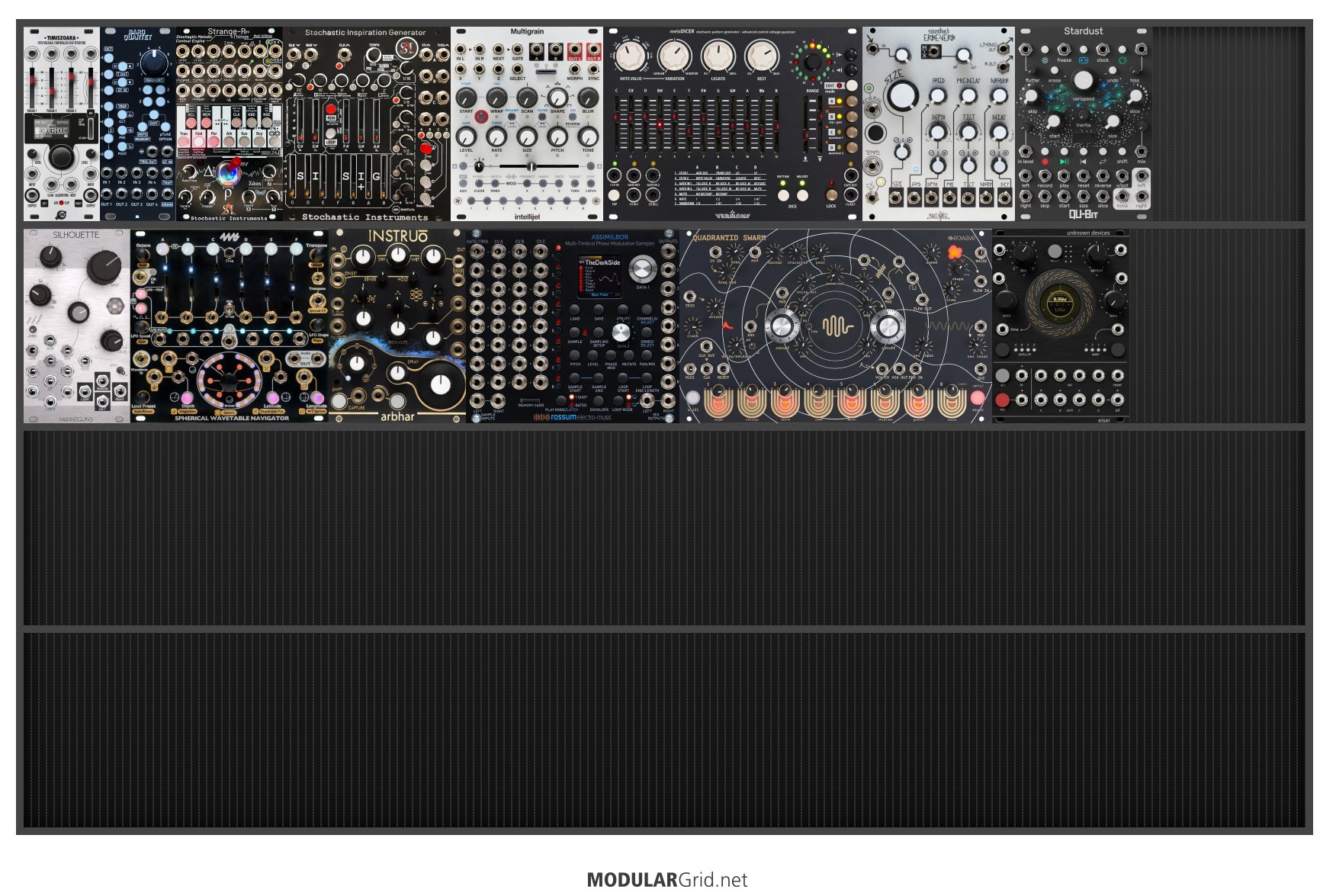1336x896 pixels.
Task: Click the red record icon on Stardust
Action: pos(1045,162)
